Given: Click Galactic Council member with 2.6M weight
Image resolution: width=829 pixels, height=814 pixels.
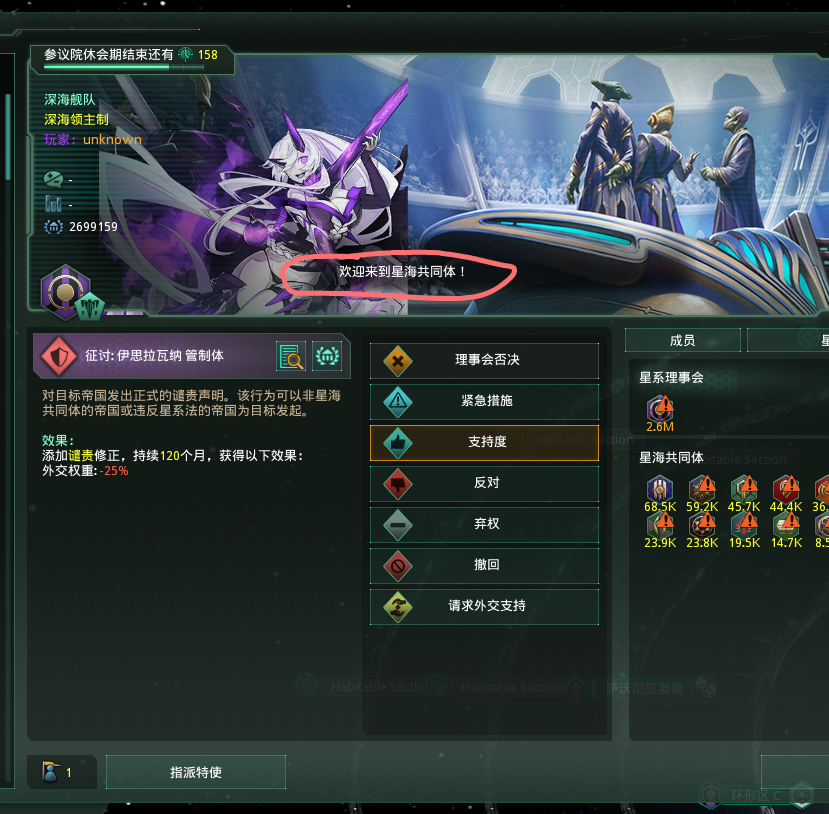Looking at the screenshot, I should click(x=660, y=409).
